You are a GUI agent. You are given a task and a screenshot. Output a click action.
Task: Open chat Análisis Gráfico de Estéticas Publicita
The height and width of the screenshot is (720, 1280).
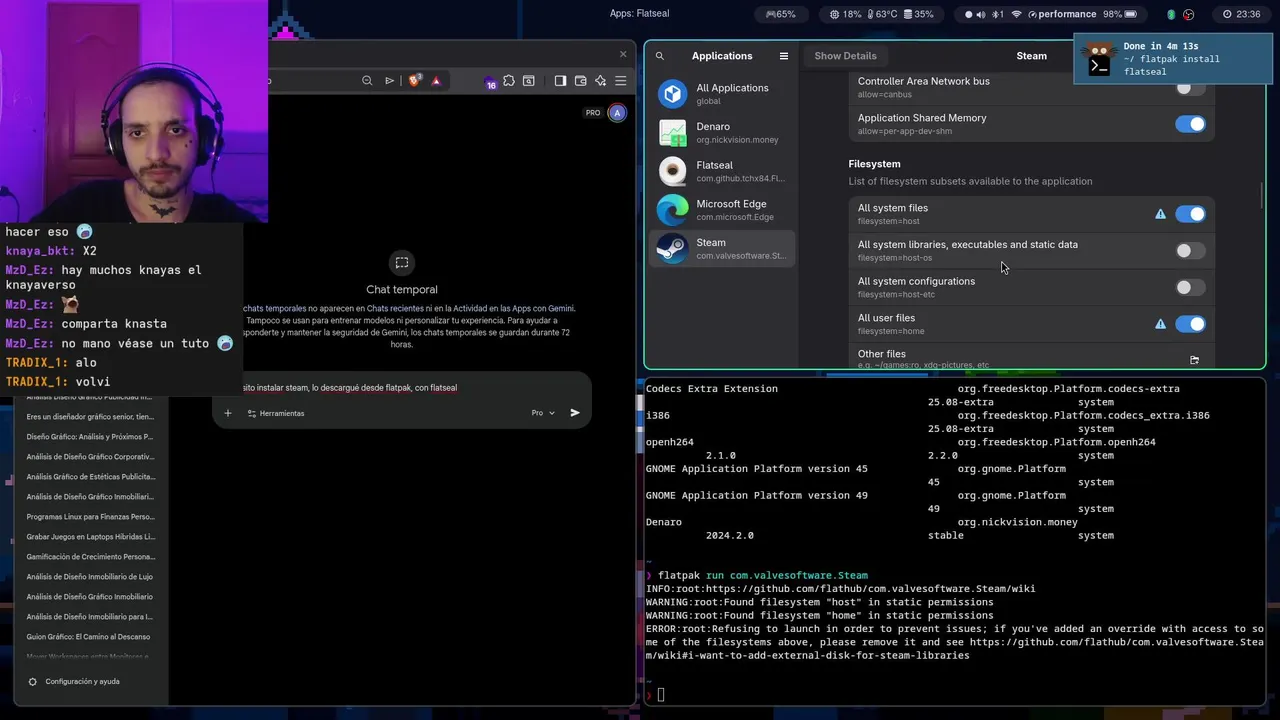90,477
